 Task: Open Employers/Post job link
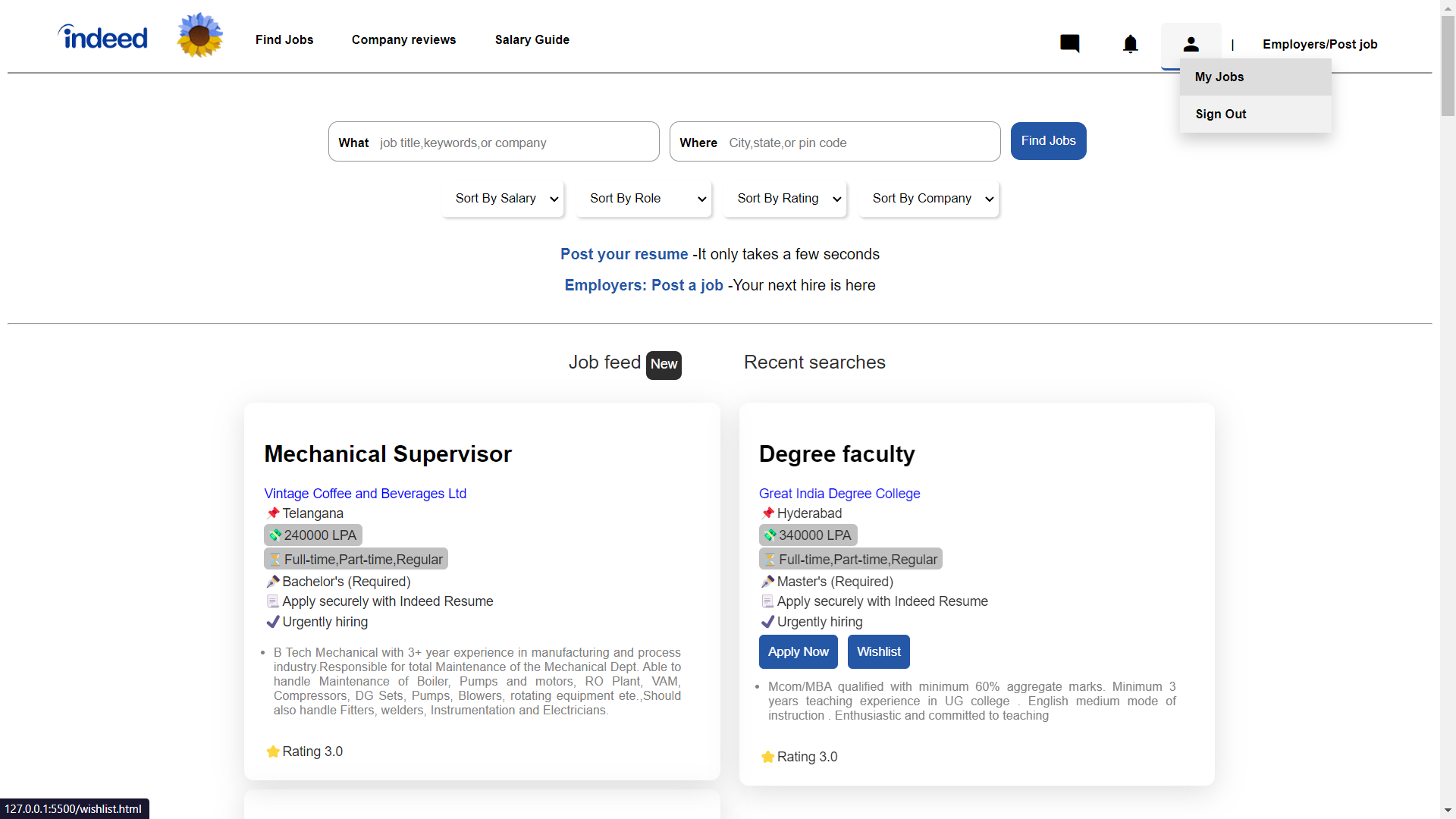click(1319, 44)
